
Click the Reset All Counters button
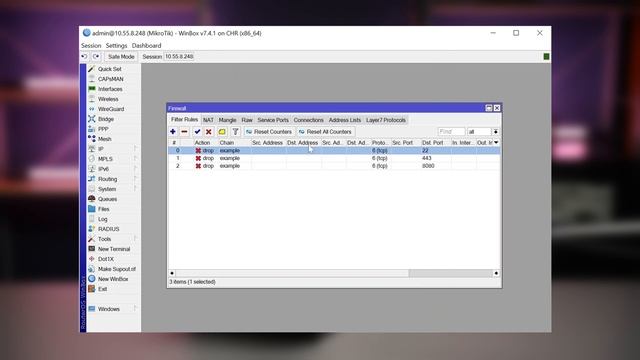[325, 132]
